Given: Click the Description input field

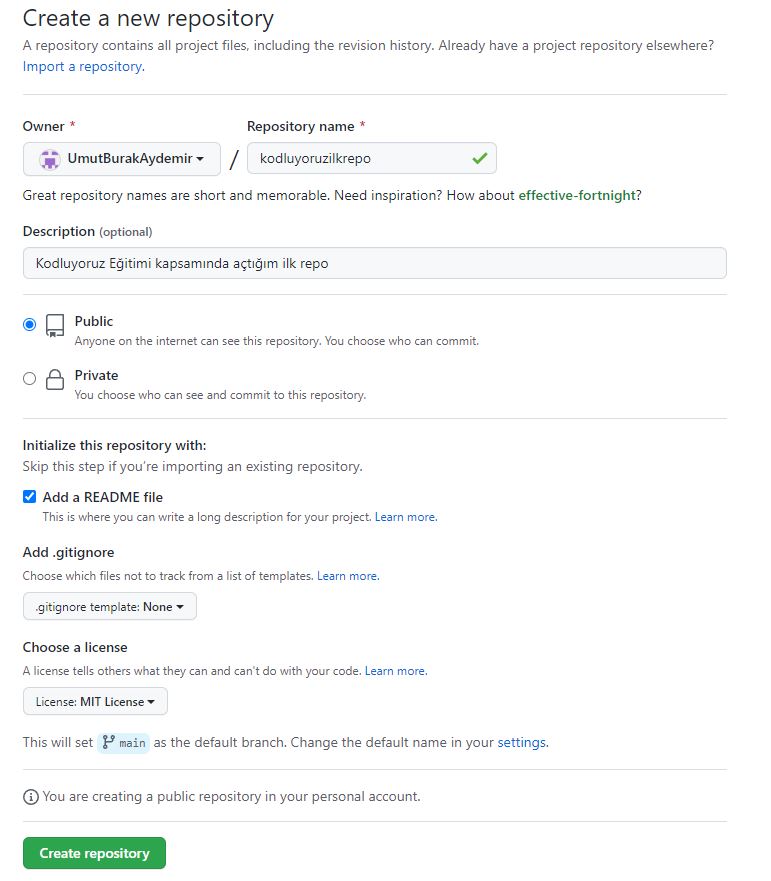Looking at the screenshot, I should (374, 263).
